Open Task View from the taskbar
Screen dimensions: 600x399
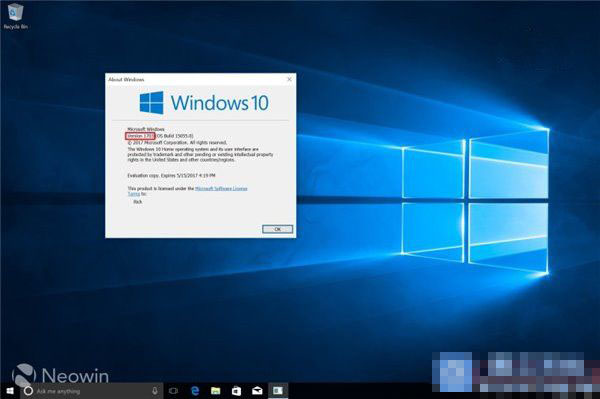point(173,391)
